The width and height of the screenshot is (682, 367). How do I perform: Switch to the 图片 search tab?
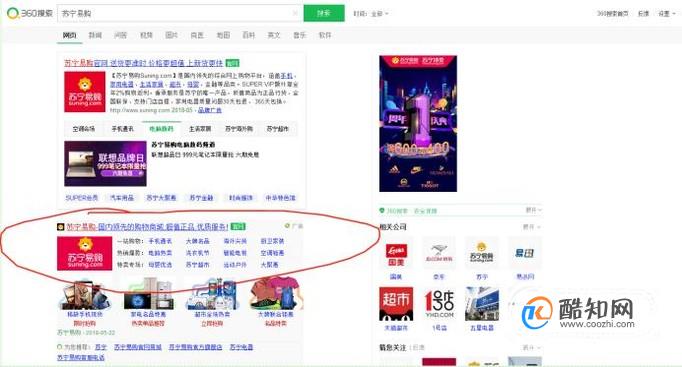point(172,35)
